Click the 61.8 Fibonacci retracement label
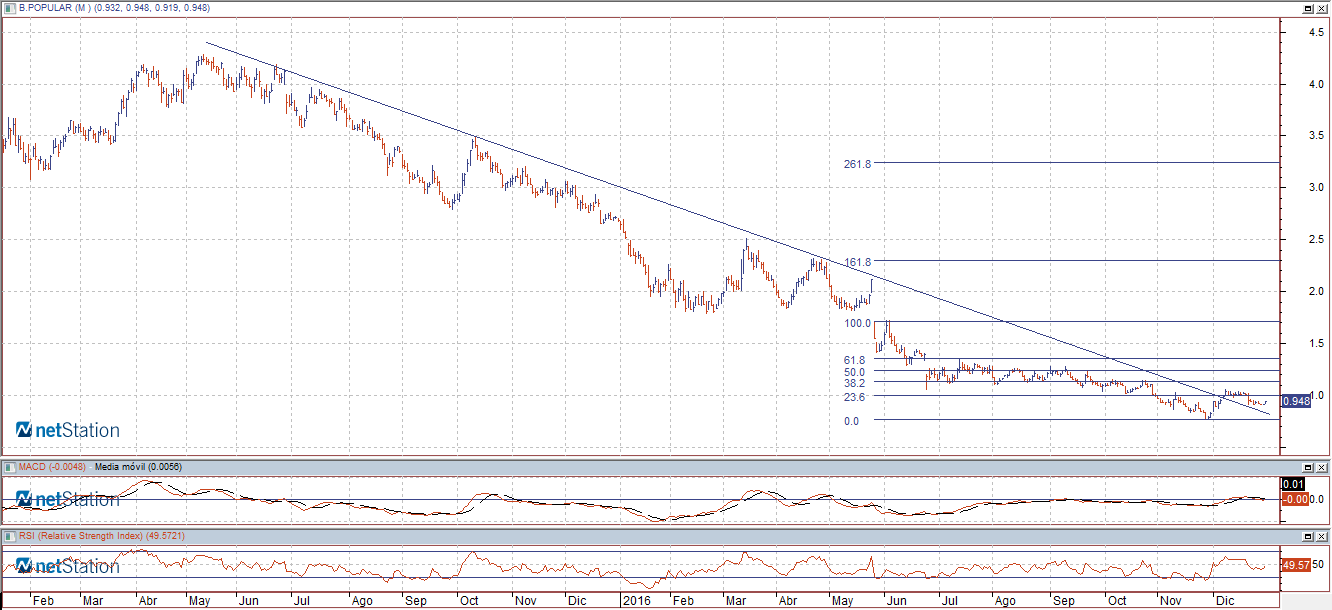This screenshot has width=1332, height=610. pos(854,359)
